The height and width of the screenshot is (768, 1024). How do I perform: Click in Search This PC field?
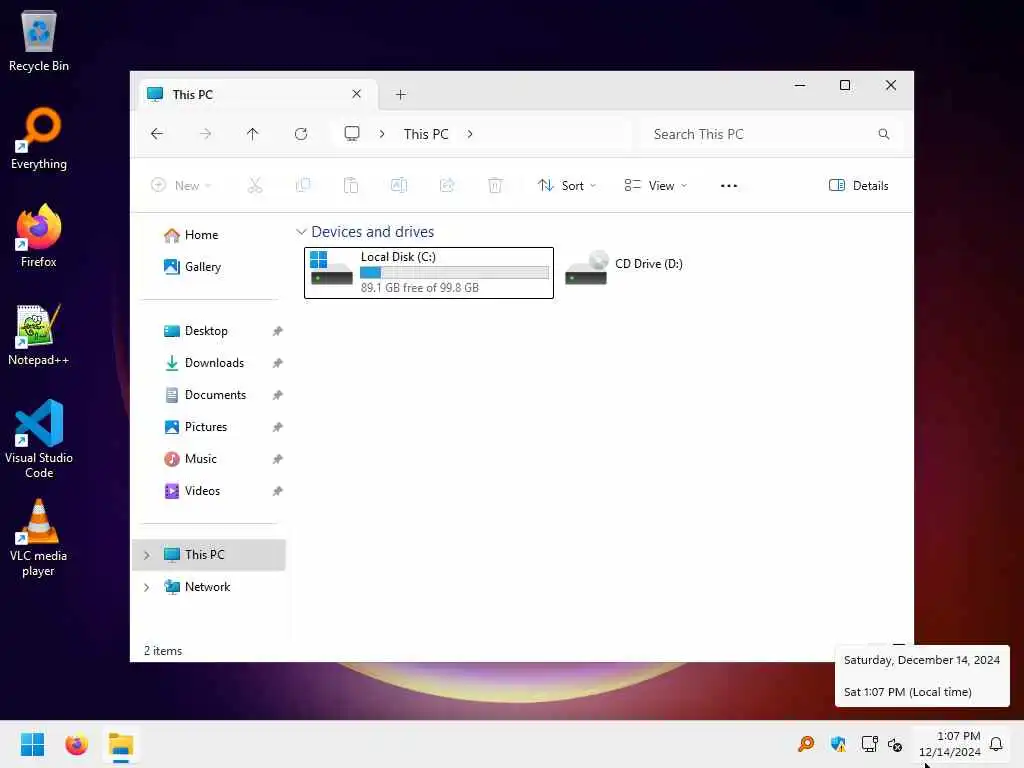click(773, 134)
